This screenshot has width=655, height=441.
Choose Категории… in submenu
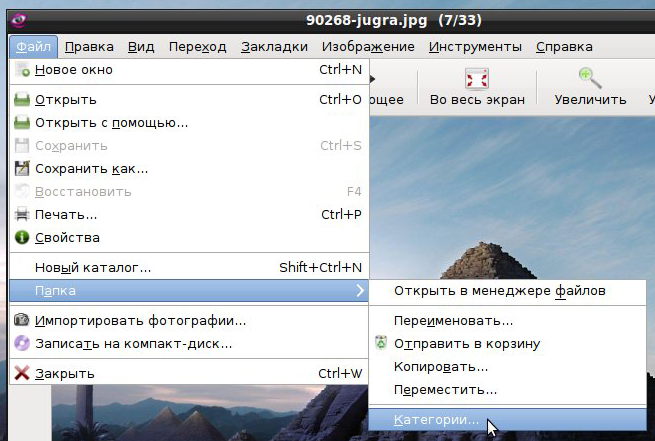(508, 420)
